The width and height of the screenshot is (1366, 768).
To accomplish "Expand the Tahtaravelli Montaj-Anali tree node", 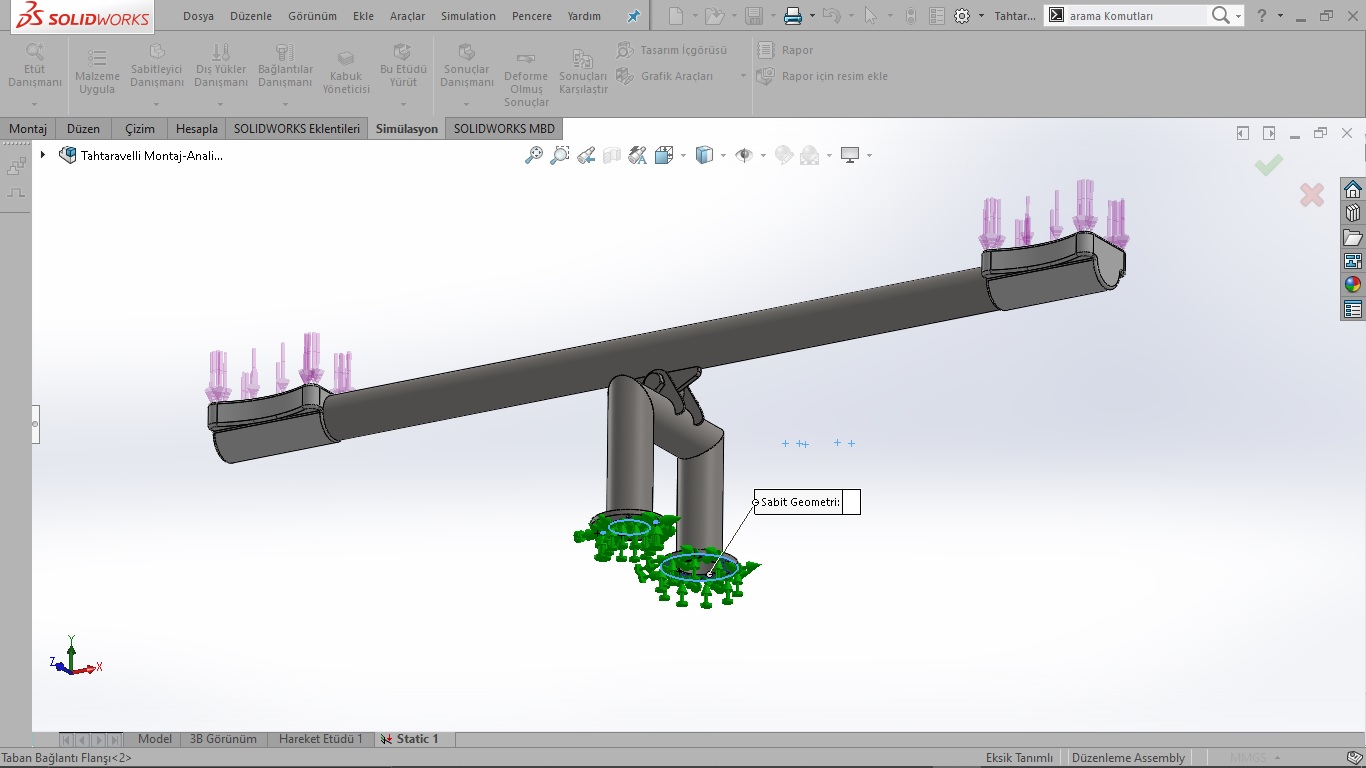I will (x=43, y=155).
